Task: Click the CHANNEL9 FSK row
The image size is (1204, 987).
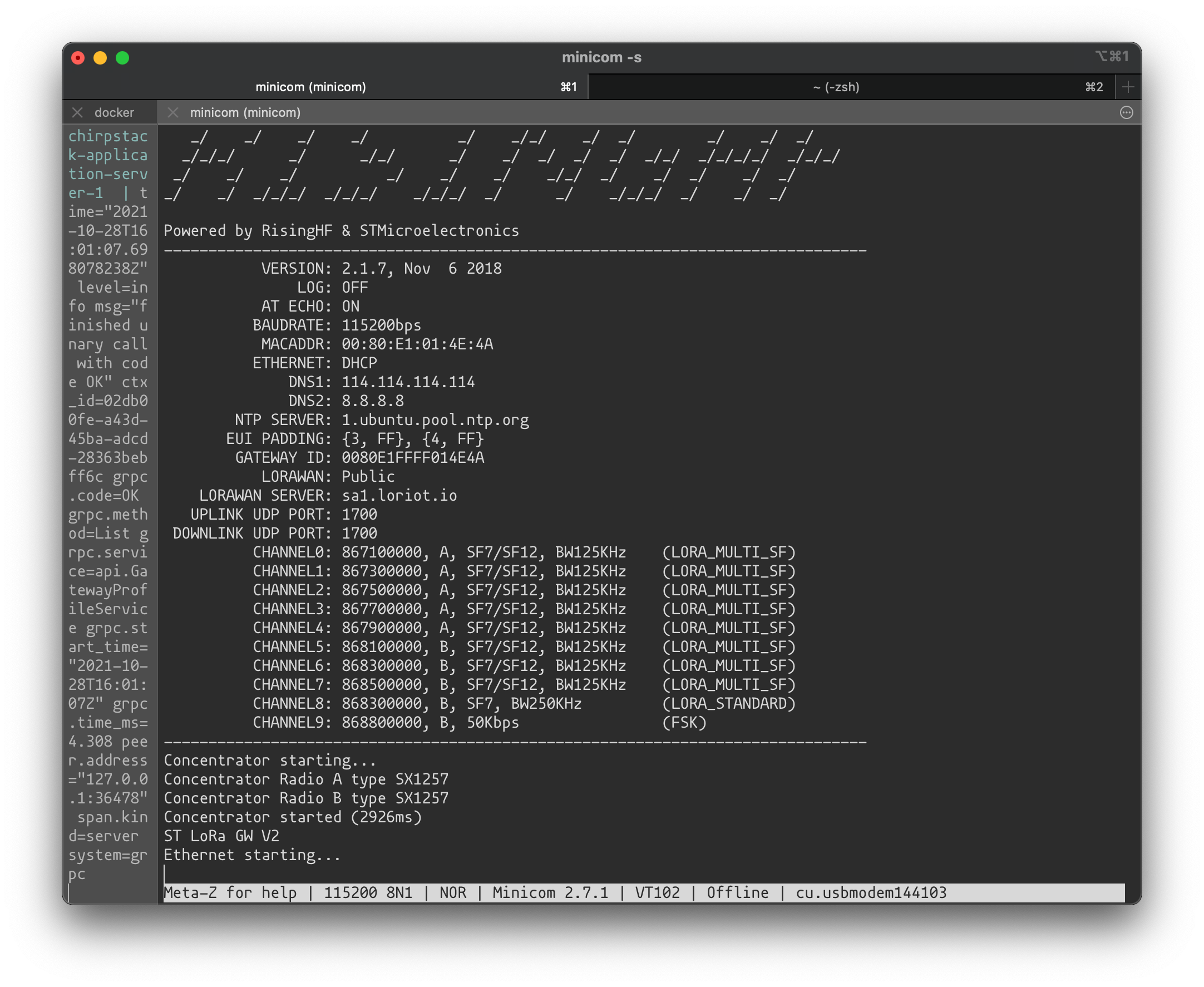Action: [x=480, y=723]
